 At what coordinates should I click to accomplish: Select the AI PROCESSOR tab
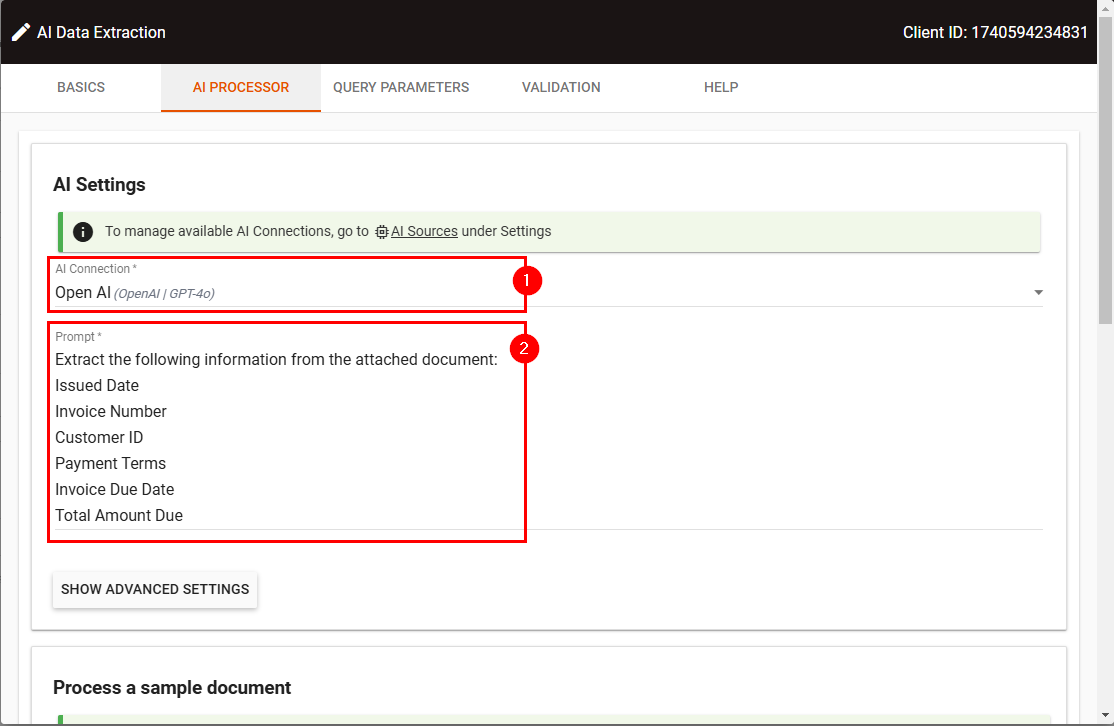(x=241, y=88)
